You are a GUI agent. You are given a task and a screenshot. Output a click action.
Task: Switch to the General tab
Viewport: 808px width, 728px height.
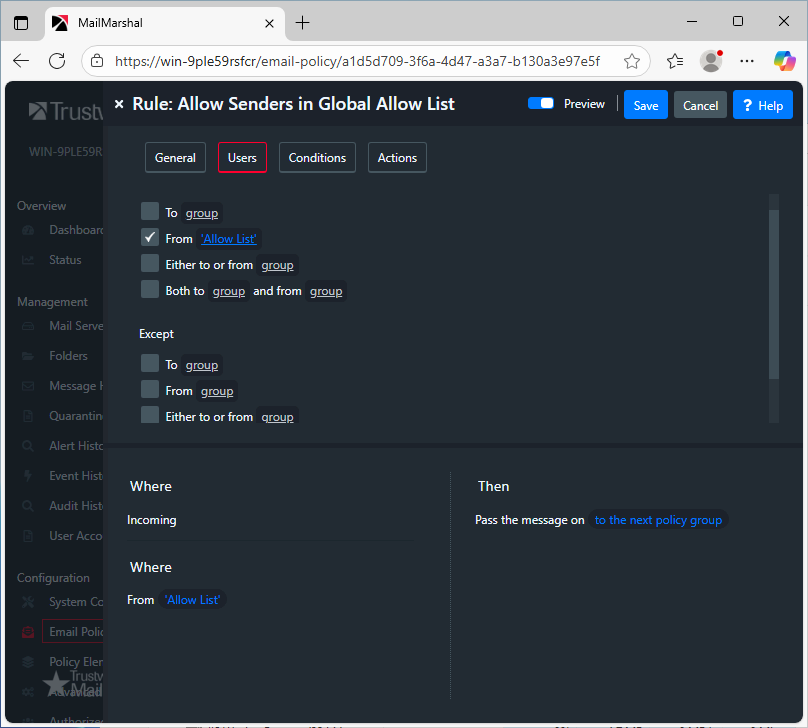175,158
